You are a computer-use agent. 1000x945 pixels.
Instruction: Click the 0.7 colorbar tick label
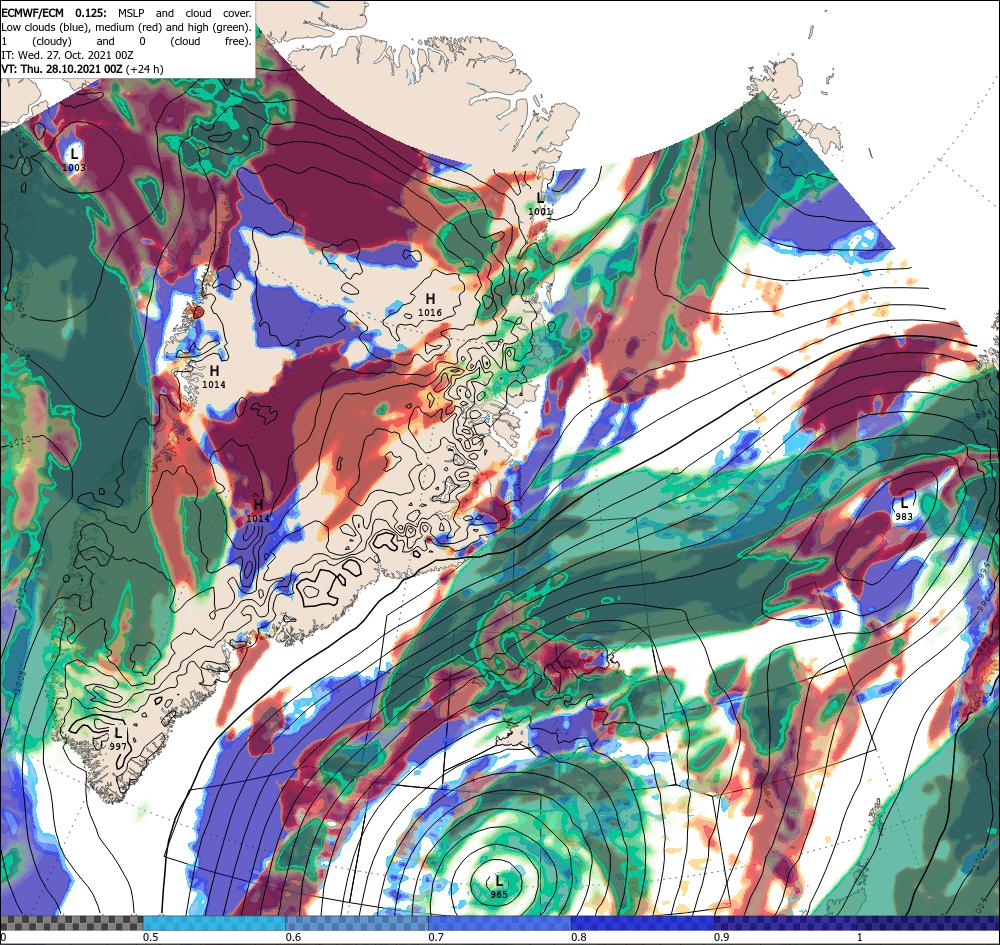436,937
